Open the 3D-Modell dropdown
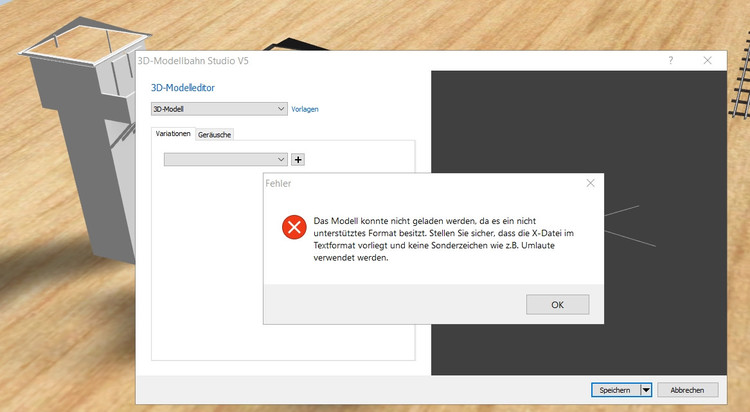The height and width of the screenshot is (412, 750). 219,109
